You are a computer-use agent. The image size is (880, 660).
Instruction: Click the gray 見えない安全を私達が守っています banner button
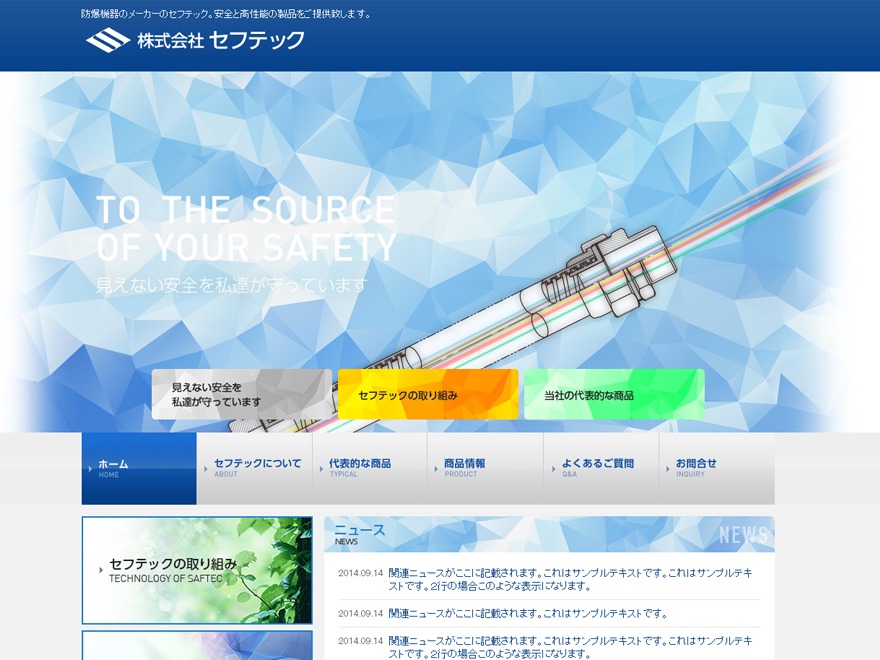point(242,394)
